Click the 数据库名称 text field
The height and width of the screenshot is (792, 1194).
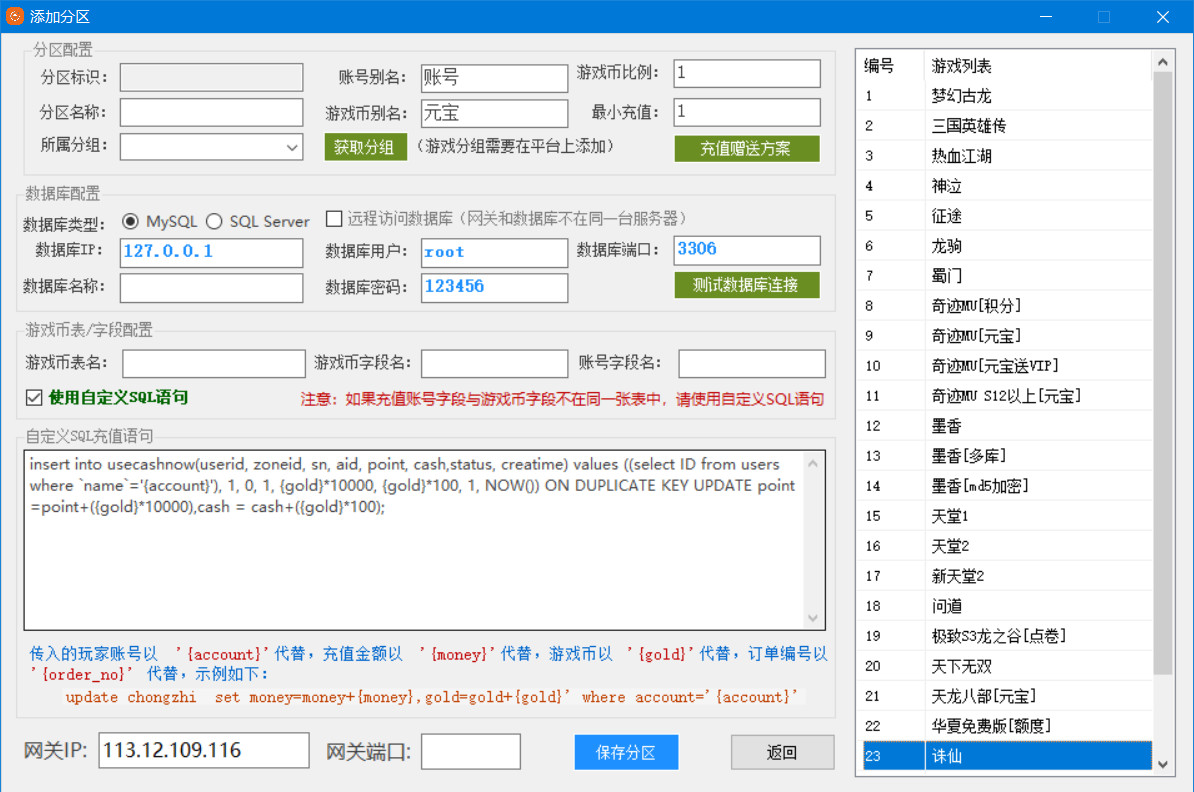pos(211,288)
